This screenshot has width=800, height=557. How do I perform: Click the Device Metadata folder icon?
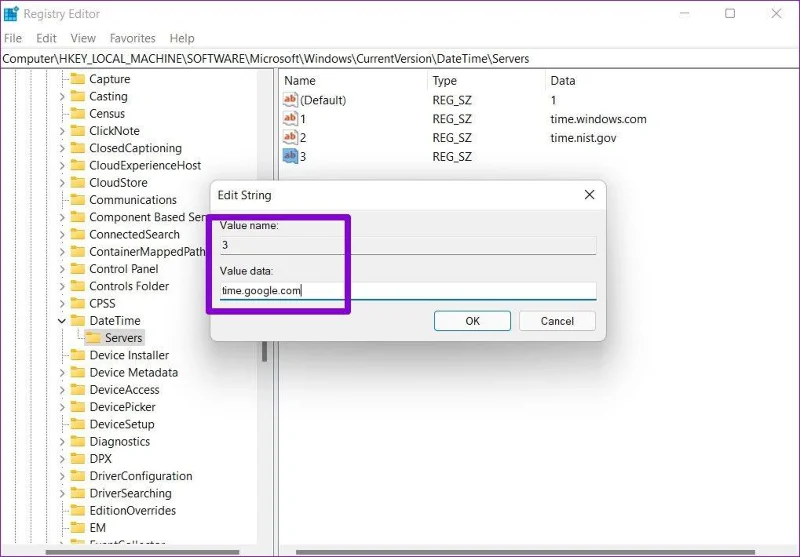click(78, 372)
